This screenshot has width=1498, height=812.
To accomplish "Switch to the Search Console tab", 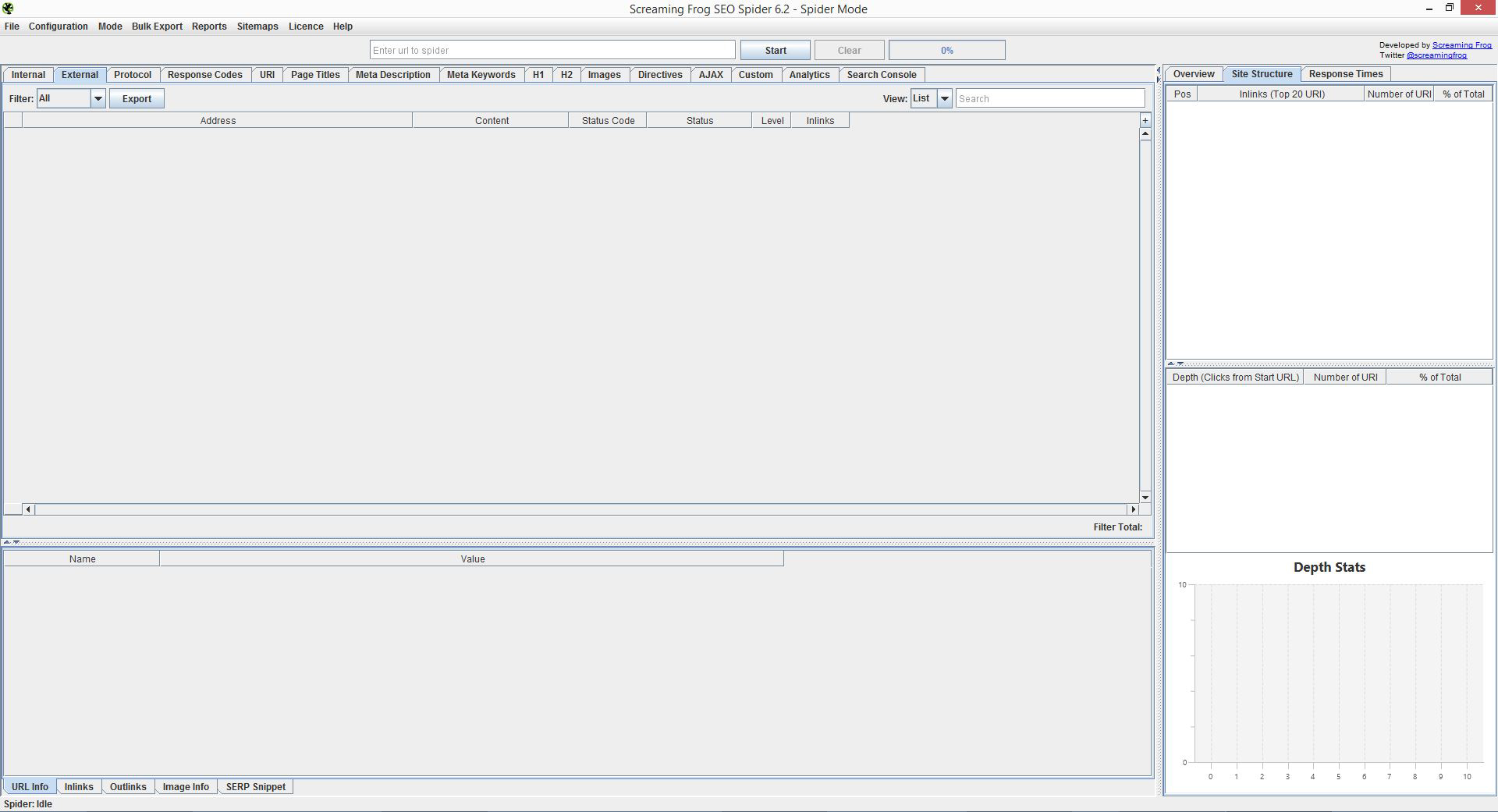I will click(882, 75).
